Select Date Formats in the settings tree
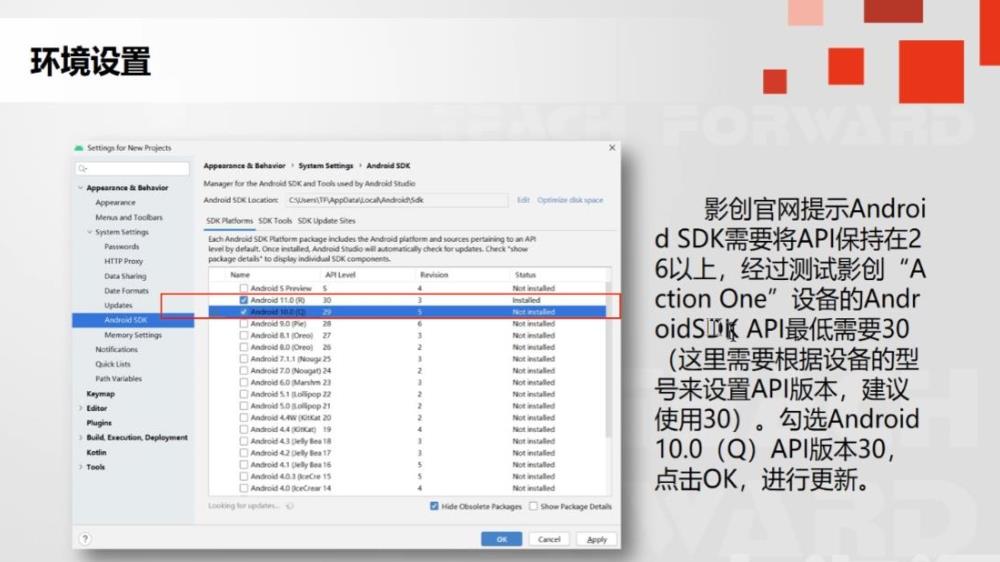Screen dimensions: 1000x562 point(126,291)
